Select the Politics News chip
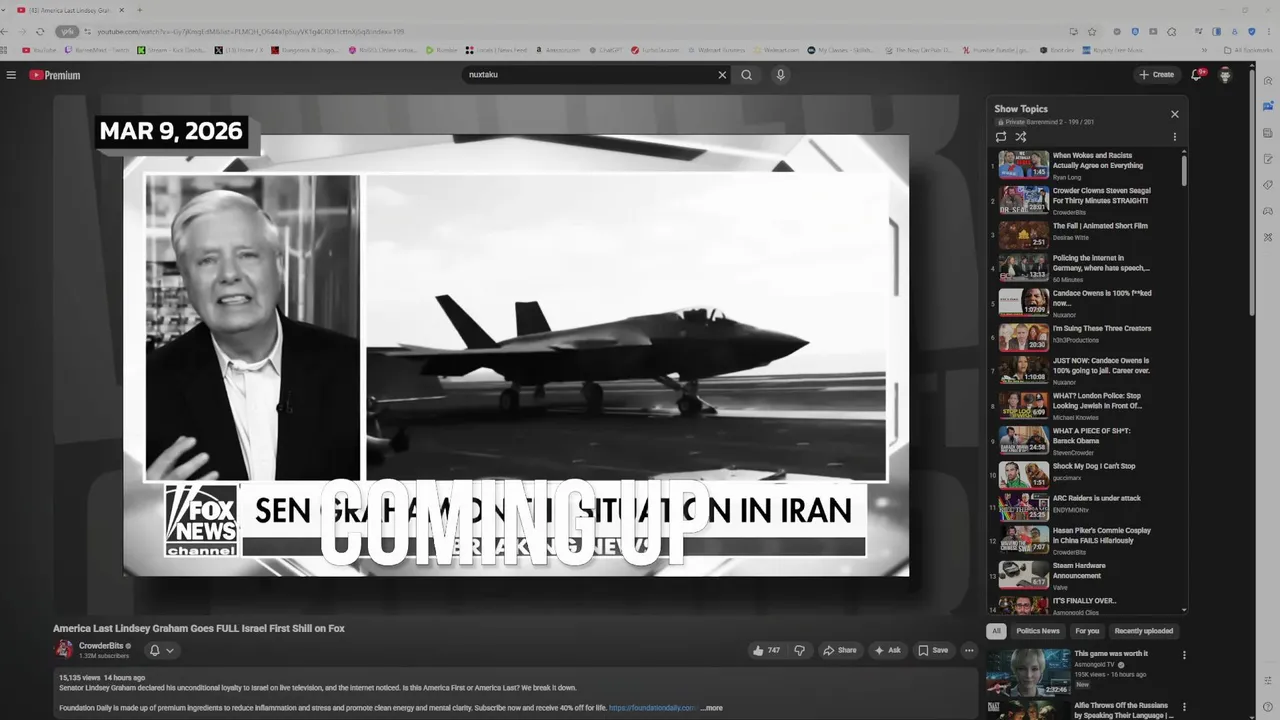Viewport: 1280px width, 720px height. (1037, 631)
